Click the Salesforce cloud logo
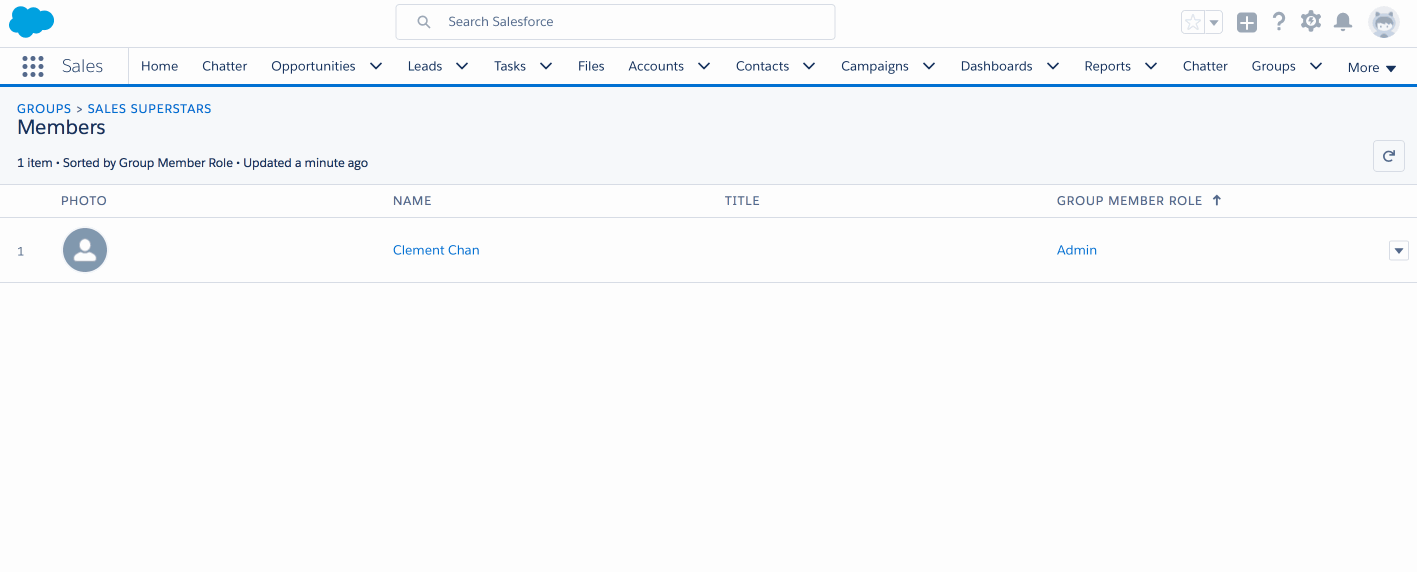 (x=31, y=21)
